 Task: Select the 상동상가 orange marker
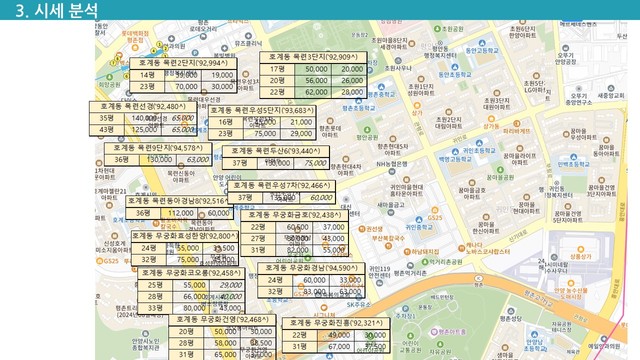[x=580, y=249]
